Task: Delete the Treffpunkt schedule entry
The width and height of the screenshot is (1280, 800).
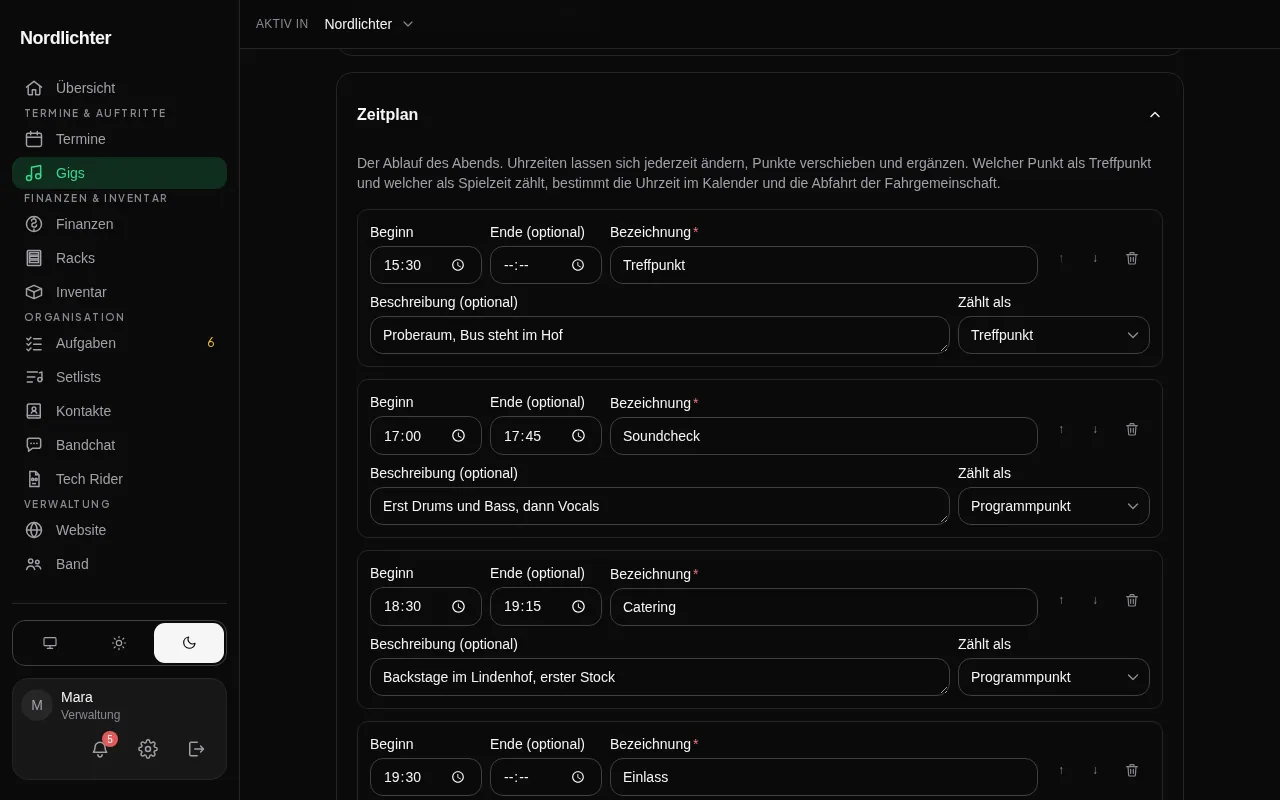Action: coord(1132,258)
